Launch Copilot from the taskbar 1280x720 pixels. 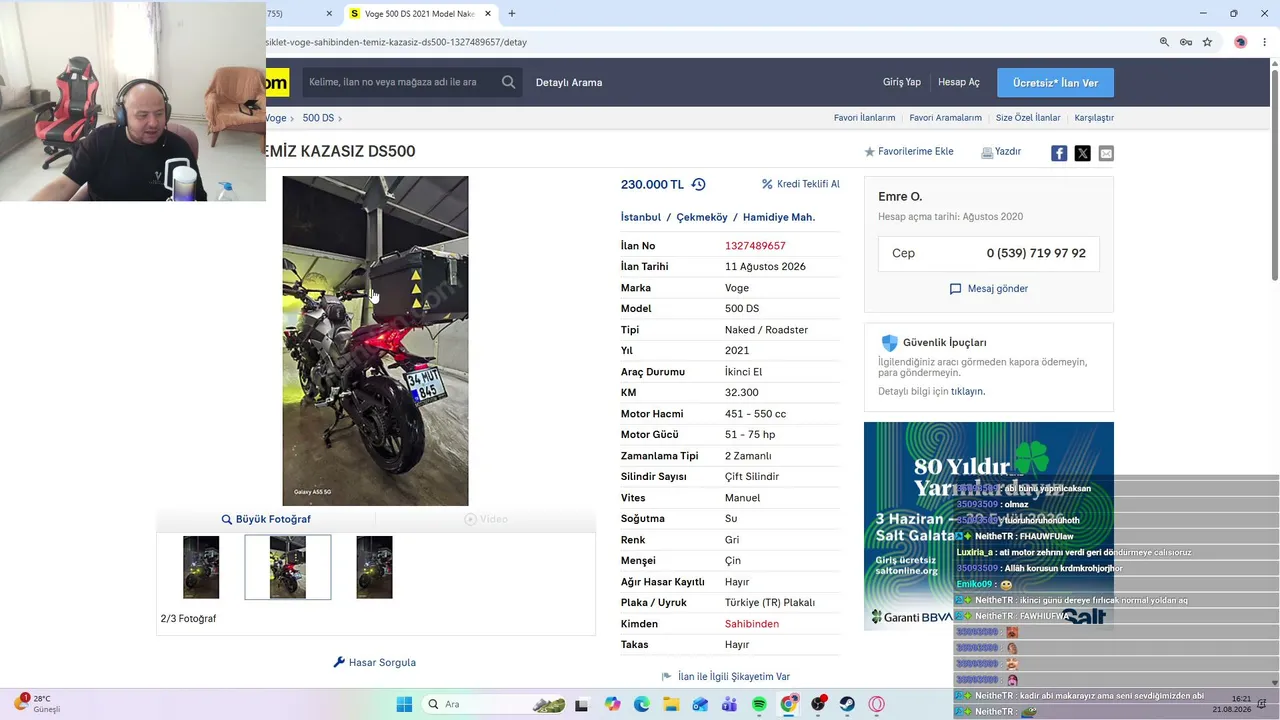(612, 704)
